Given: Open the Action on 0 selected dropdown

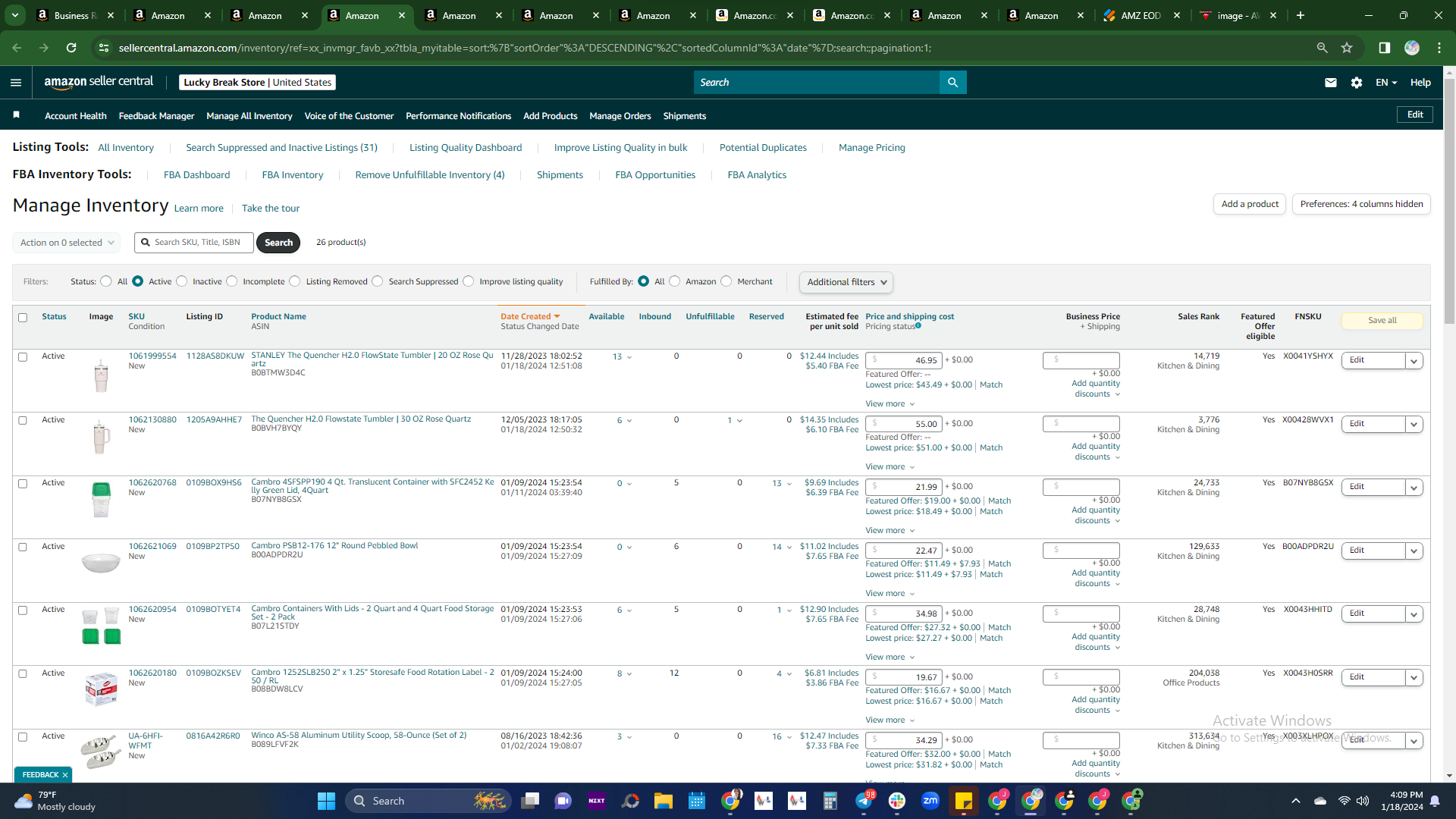Looking at the screenshot, I should [67, 243].
